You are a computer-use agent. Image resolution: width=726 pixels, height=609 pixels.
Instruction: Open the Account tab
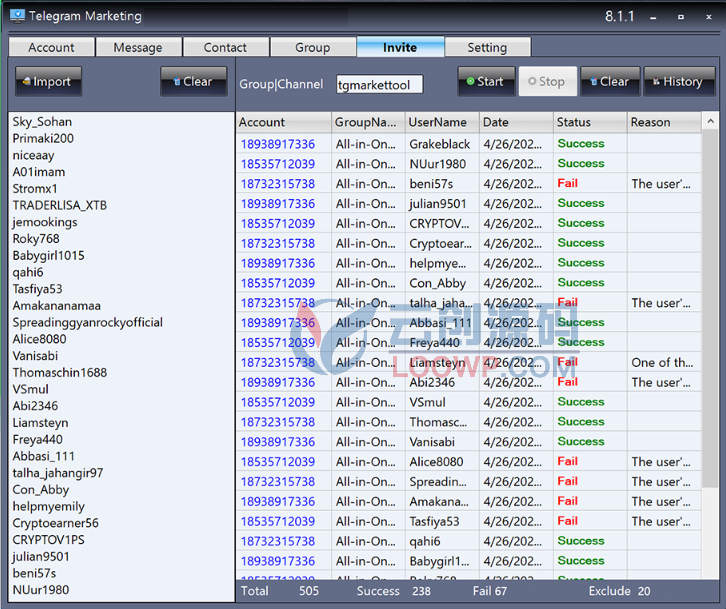pyautogui.click(x=51, y=47)
